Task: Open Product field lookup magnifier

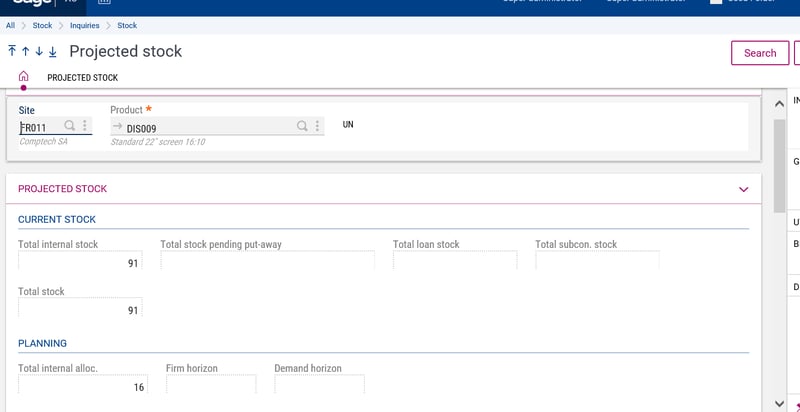Action: pos(302,126)
